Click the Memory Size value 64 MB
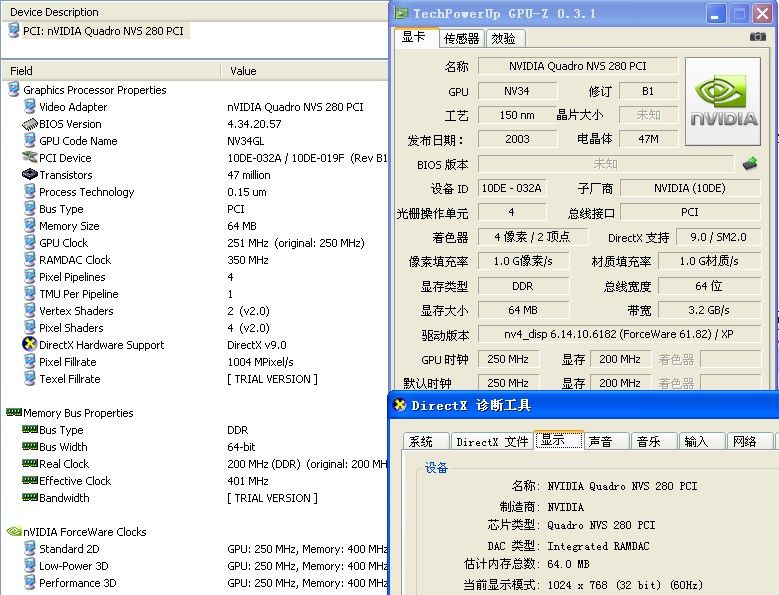Viewport: 779px width, 595px height. [x=242, y=226]
